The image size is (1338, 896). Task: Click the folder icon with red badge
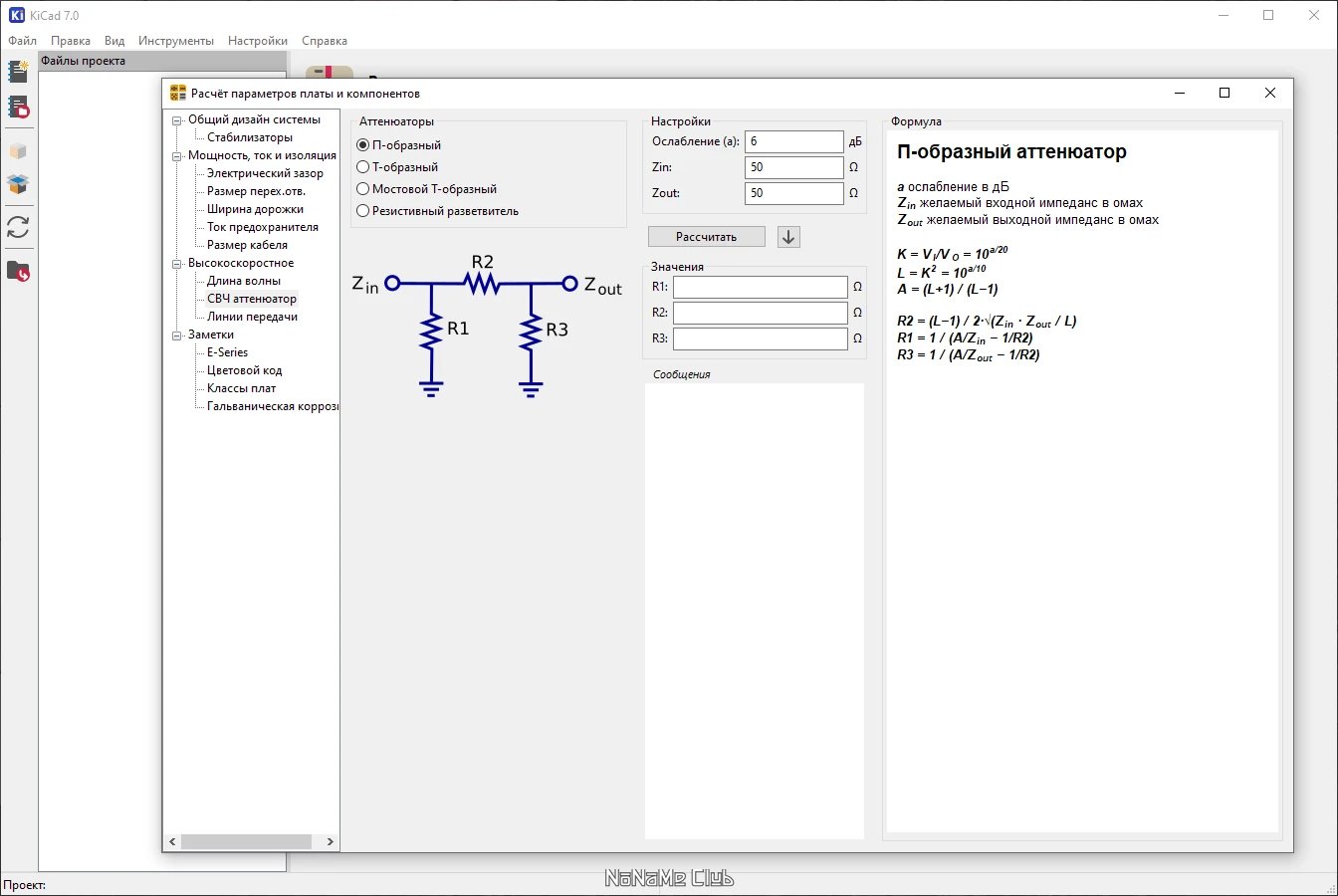pyautogui.click(x=18, y=271)
